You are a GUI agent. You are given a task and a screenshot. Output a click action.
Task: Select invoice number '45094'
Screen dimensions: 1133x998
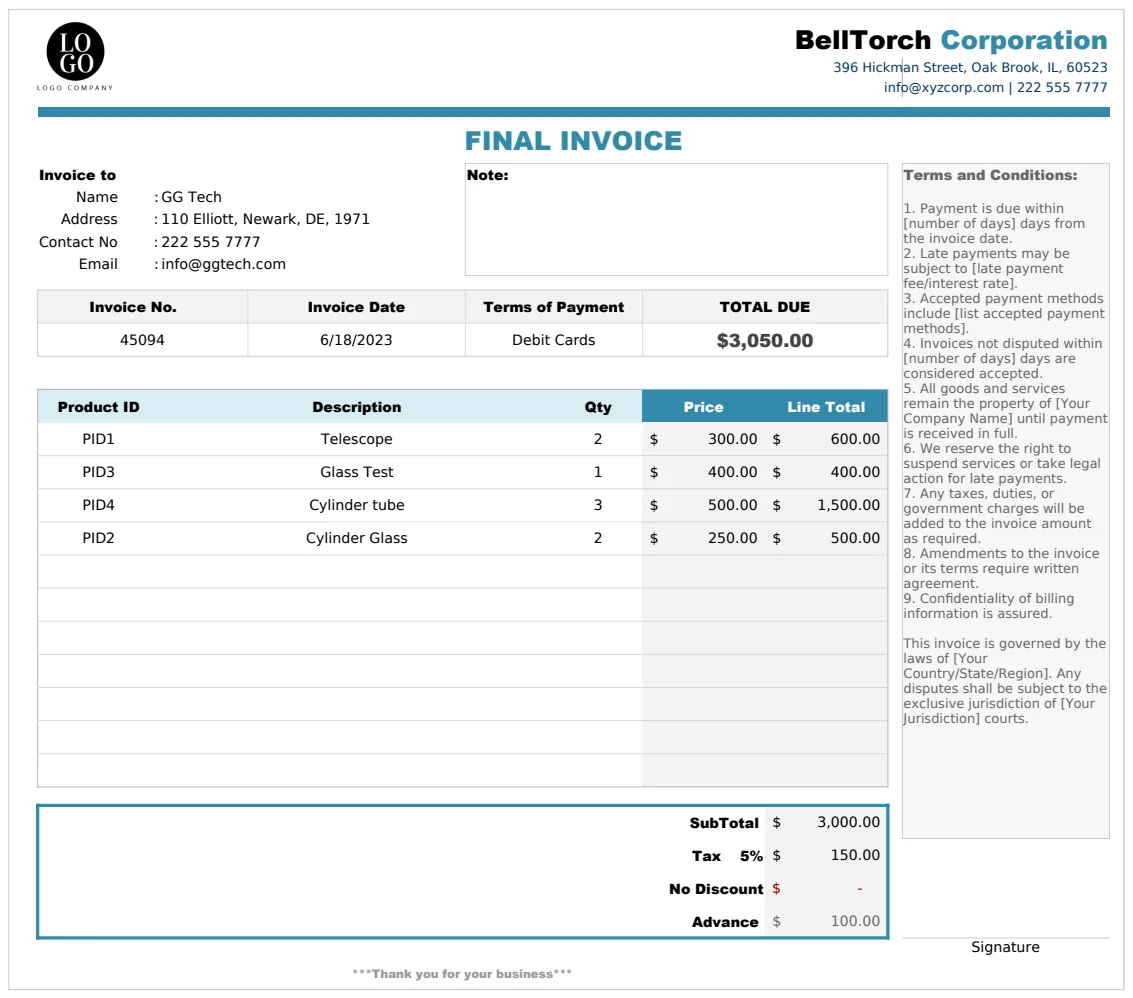click(142, 340)
